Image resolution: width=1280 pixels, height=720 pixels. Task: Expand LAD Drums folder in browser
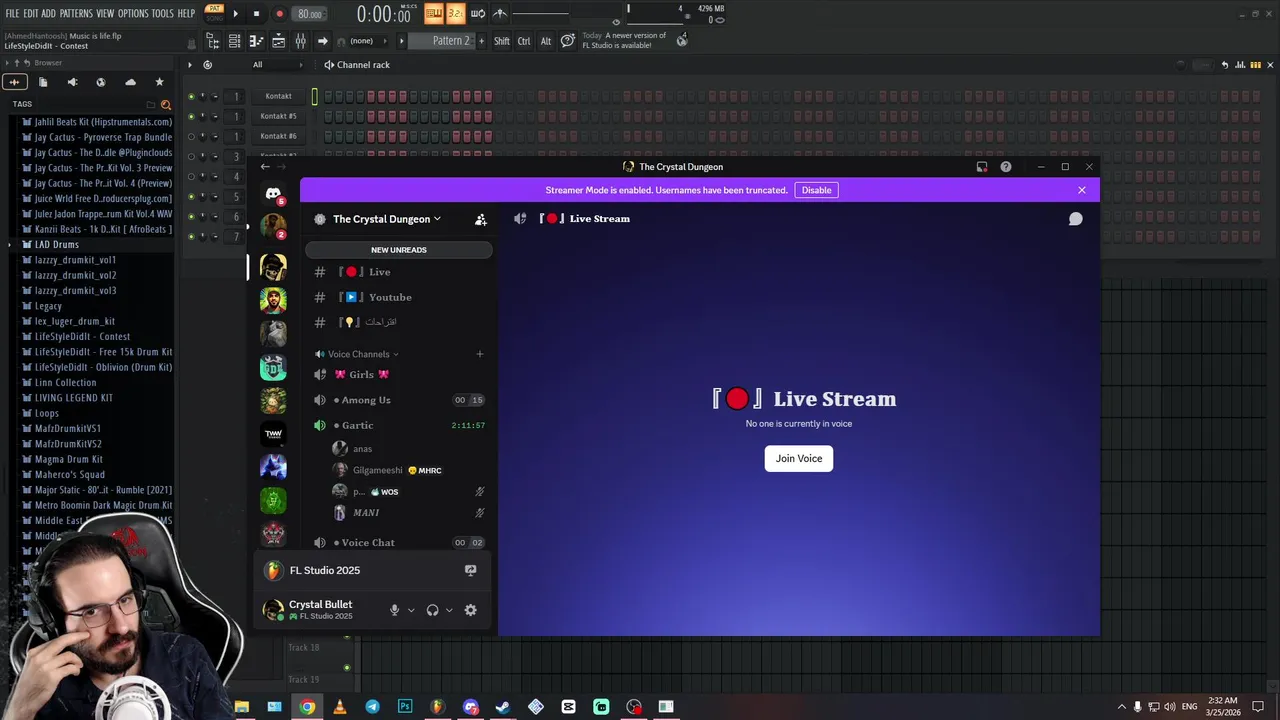click(x=11, y=245)
